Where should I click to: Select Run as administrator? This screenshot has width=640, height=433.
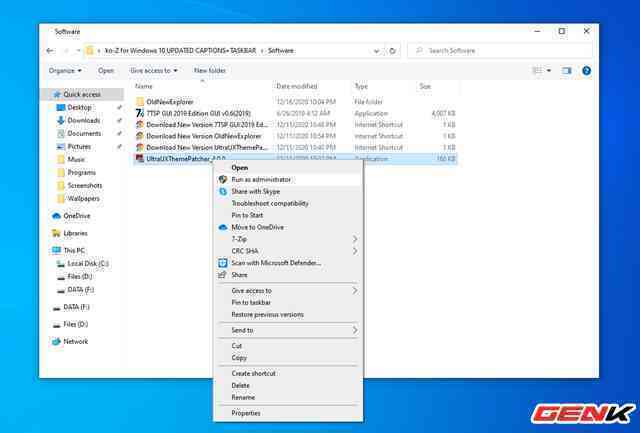coord(288,180)
